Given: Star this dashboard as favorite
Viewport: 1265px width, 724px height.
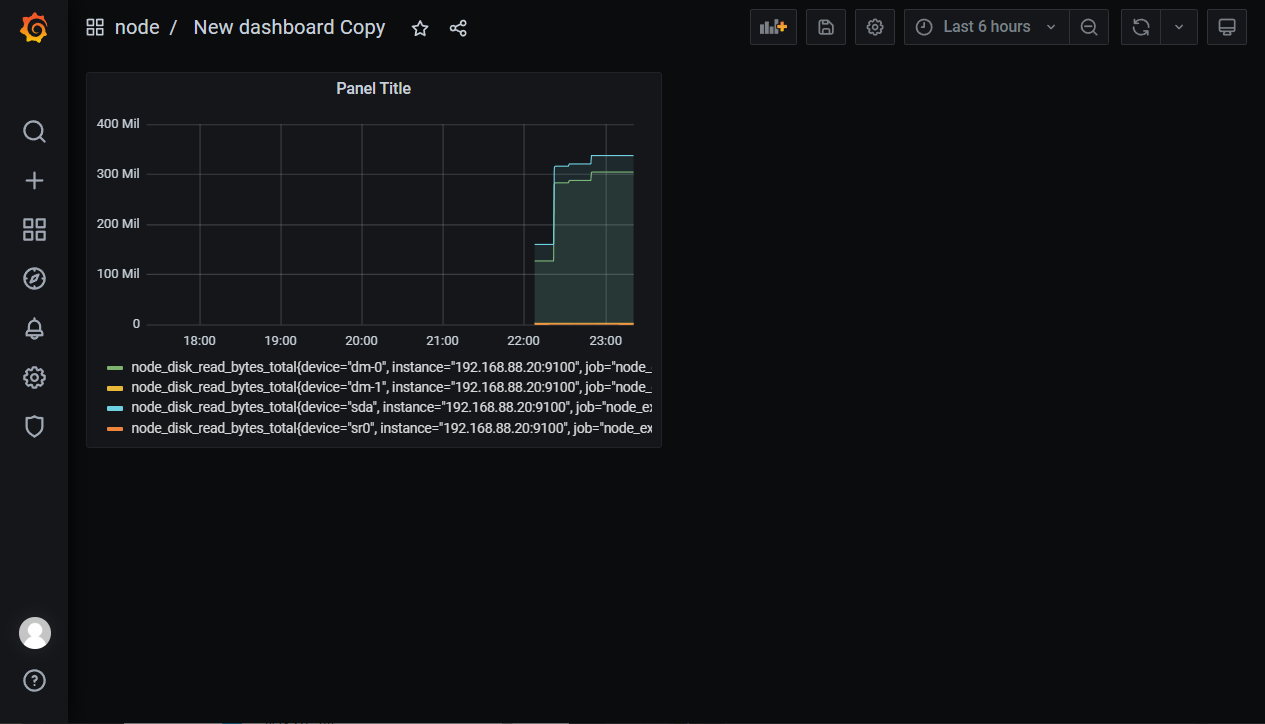Looking at the screenshot, I should 420,28.
